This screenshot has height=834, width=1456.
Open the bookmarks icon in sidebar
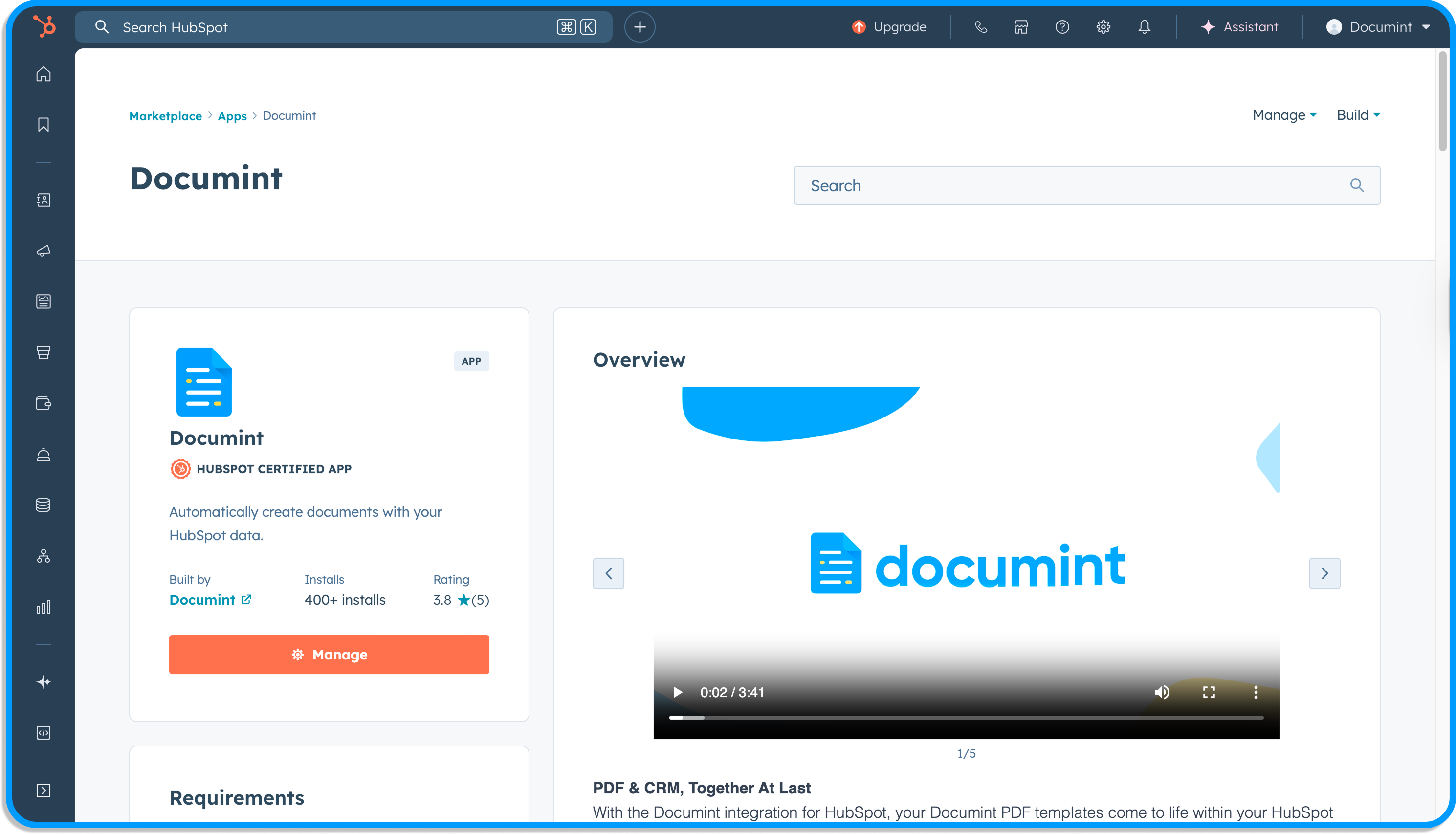(x=44, y=124)
